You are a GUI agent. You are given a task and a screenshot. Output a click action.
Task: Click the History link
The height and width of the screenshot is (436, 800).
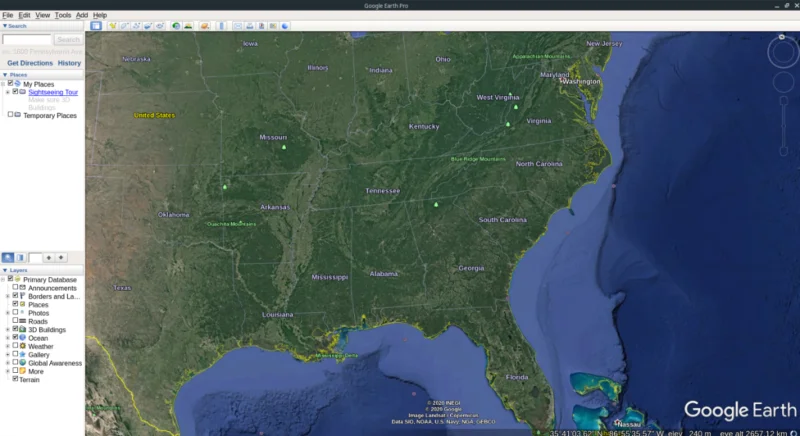click(69, 63)
